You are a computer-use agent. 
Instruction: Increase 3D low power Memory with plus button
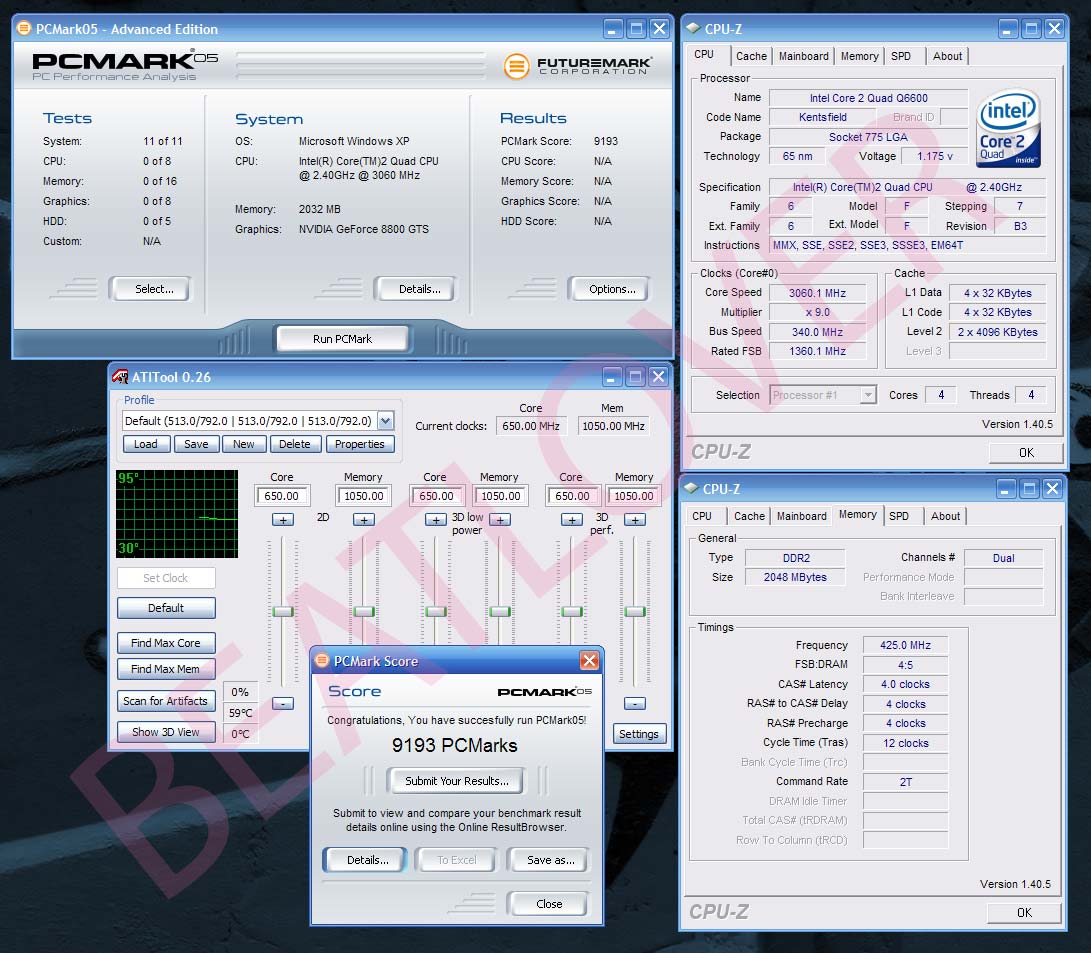pyautogui.click(x=500, y=520)
